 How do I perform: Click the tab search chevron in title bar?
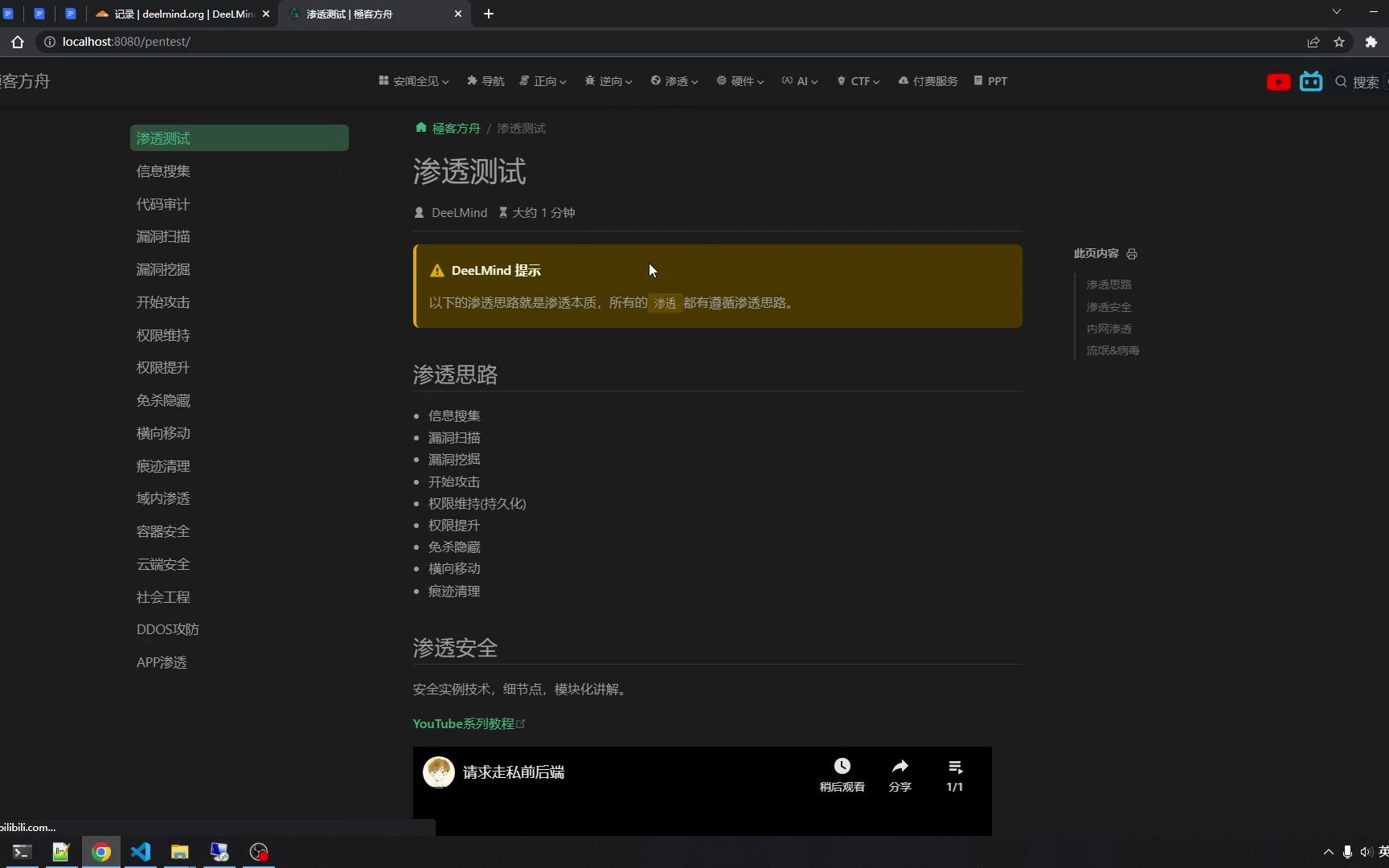point(1336,11)
